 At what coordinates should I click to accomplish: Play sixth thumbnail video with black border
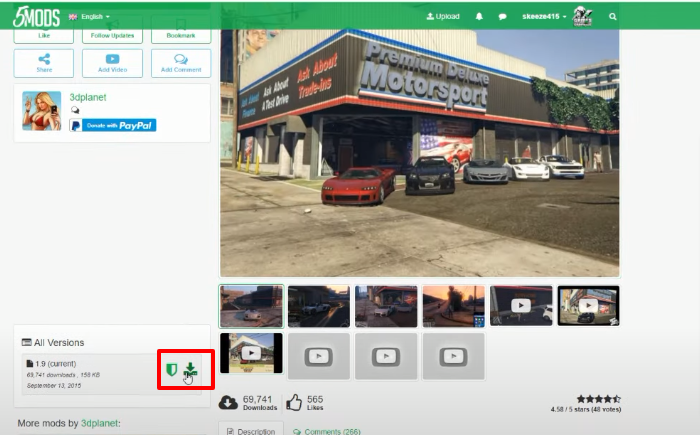tap(588, 306)
